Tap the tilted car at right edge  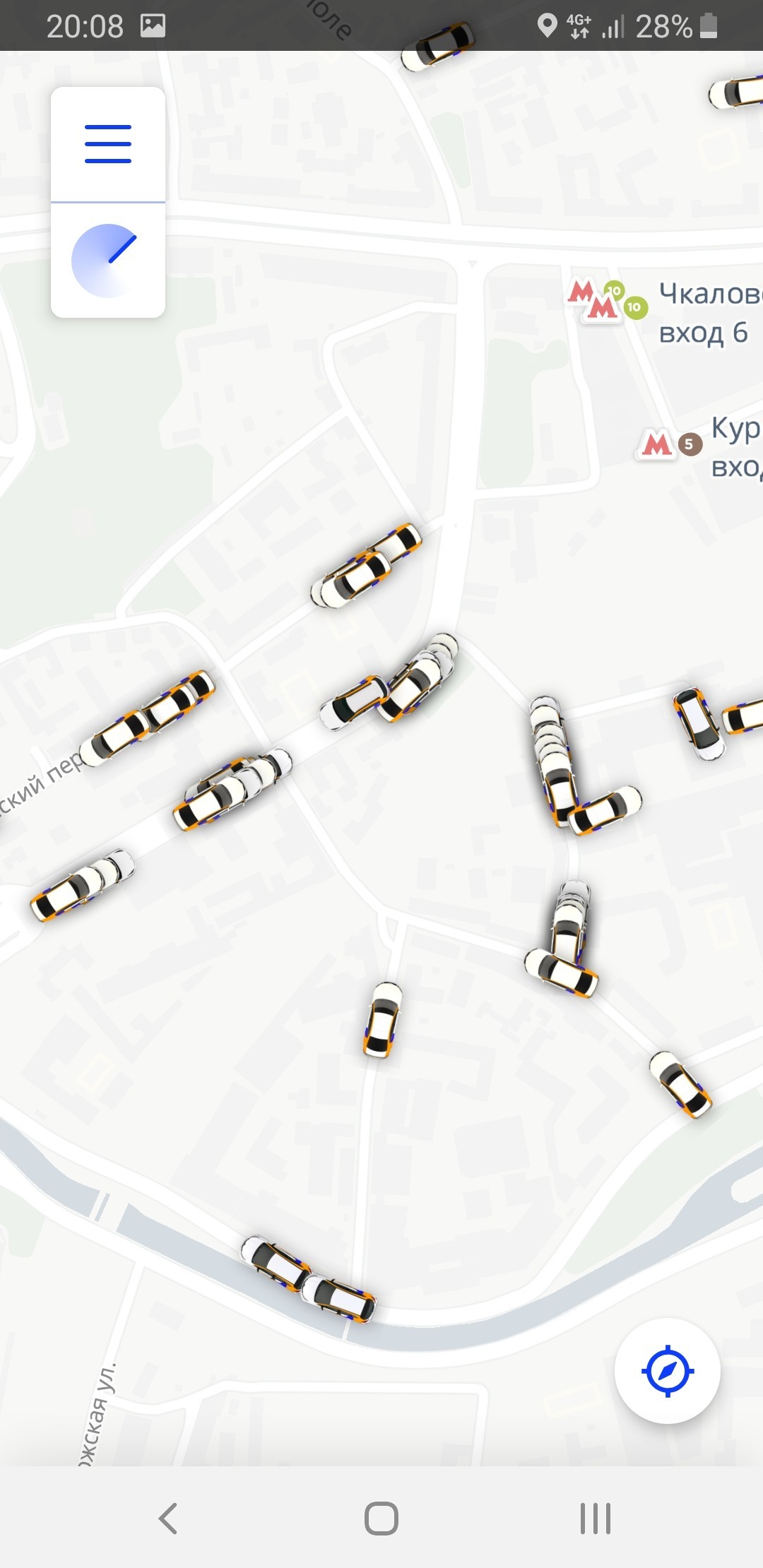point(698,723)
